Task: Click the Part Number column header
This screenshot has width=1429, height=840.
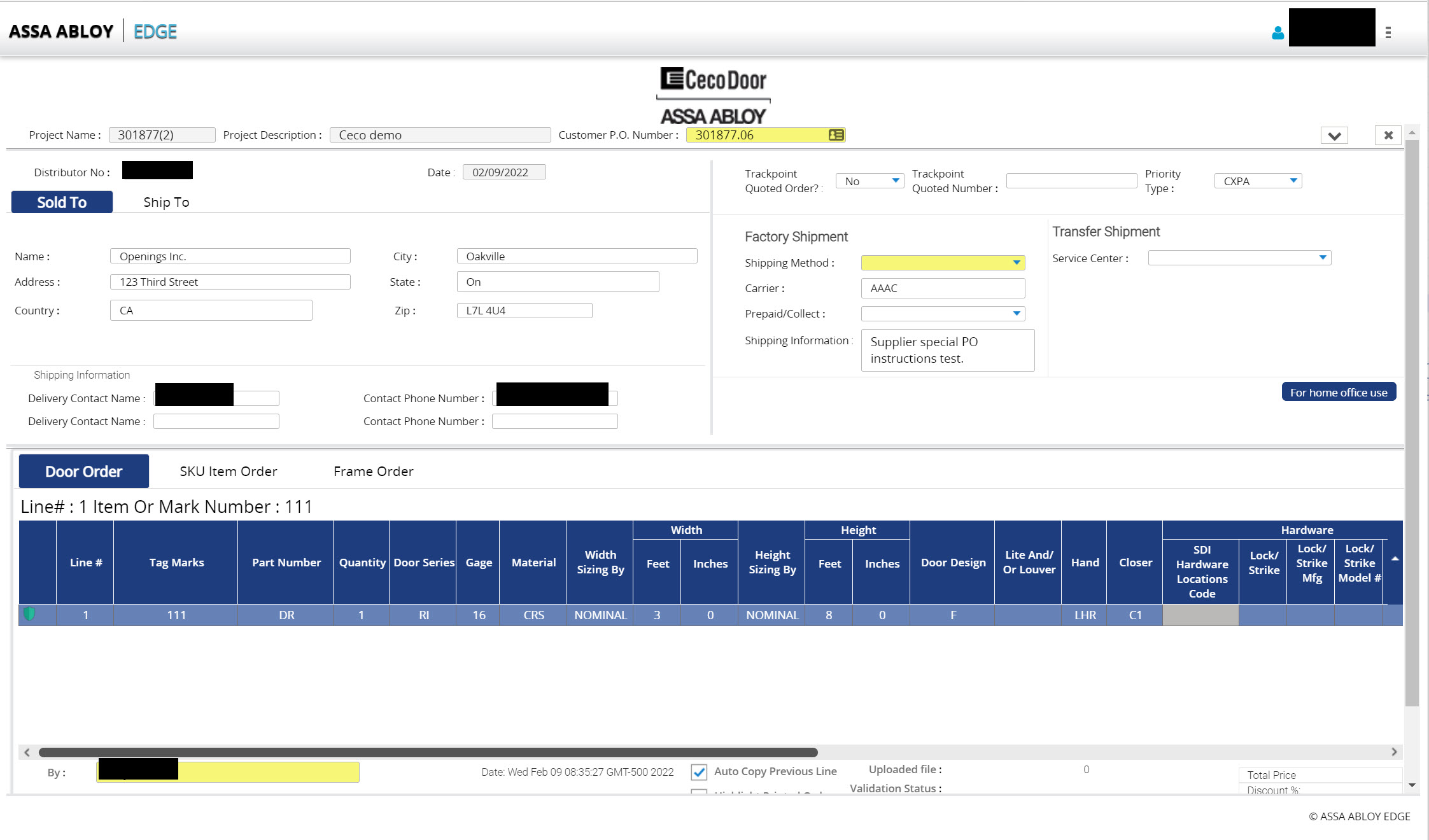Action: click(x=286, y=563)
